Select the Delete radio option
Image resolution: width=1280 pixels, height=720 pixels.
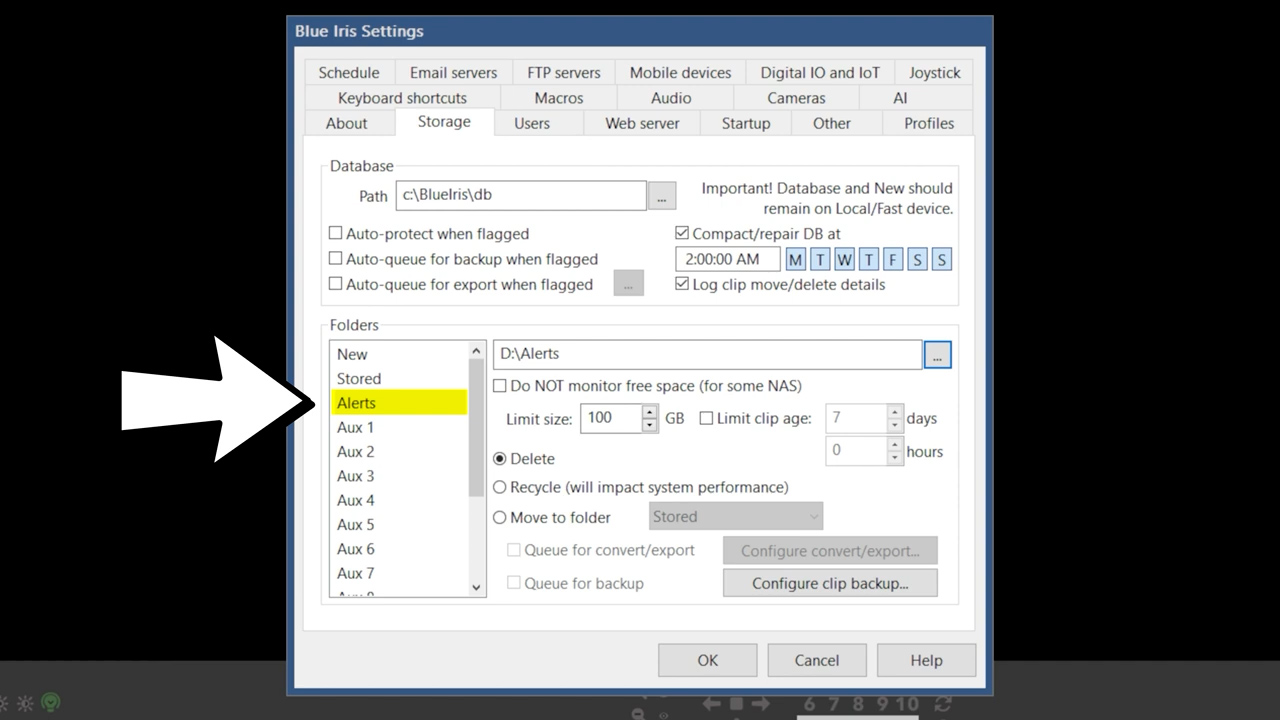pyautogui.click(x=500, y=458)
